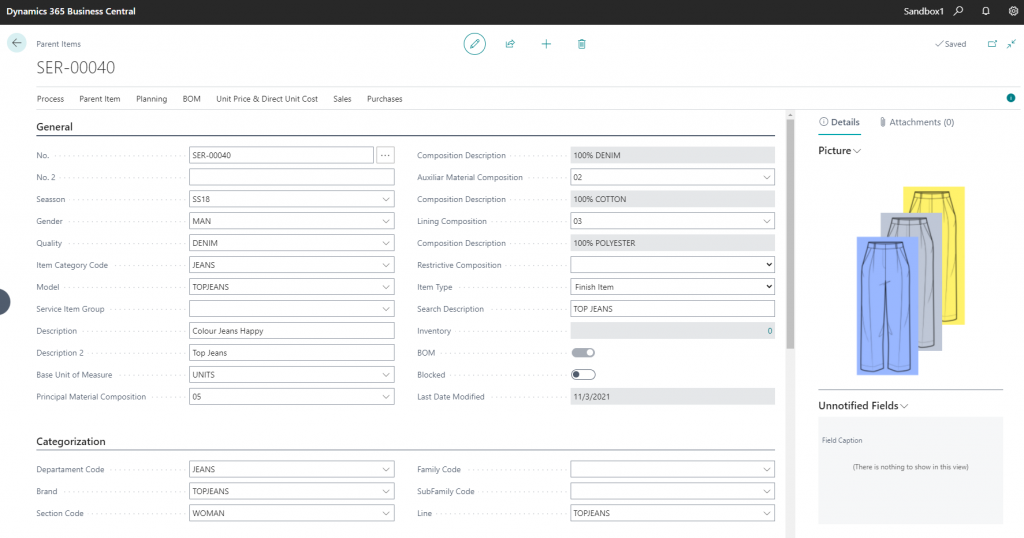Open Seasson dropdown SS18
The height and width of the screenshot is (538, 1024).
pyautogui.click(x=385, y=199)
